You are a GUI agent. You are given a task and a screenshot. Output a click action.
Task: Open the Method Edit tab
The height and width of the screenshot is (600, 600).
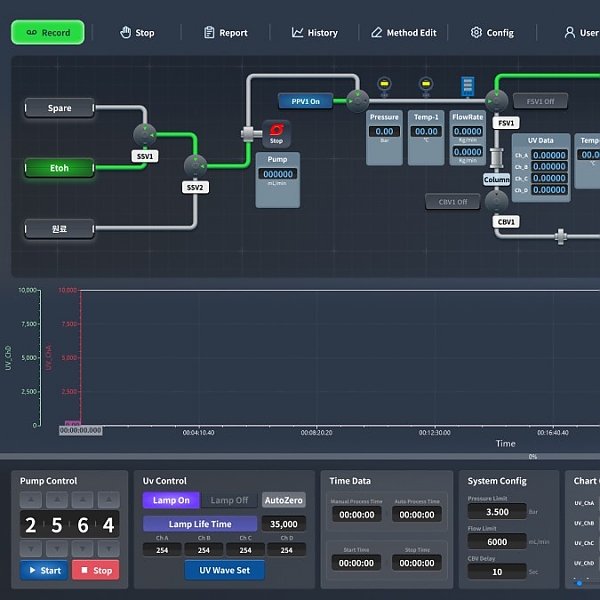pyautogui.click(x=403, y=33)
